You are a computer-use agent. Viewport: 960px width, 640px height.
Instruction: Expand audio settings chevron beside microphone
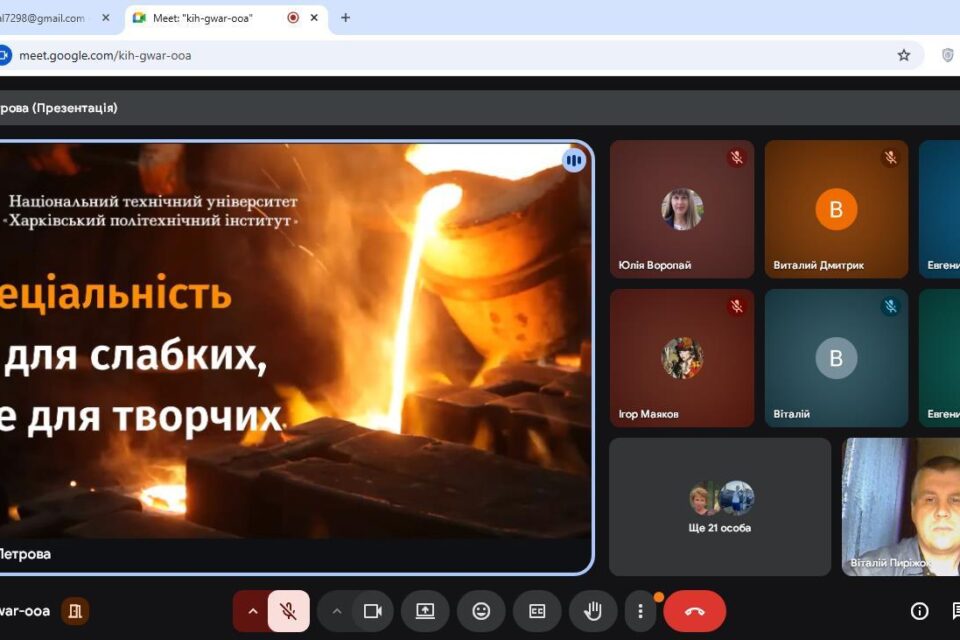252,611
